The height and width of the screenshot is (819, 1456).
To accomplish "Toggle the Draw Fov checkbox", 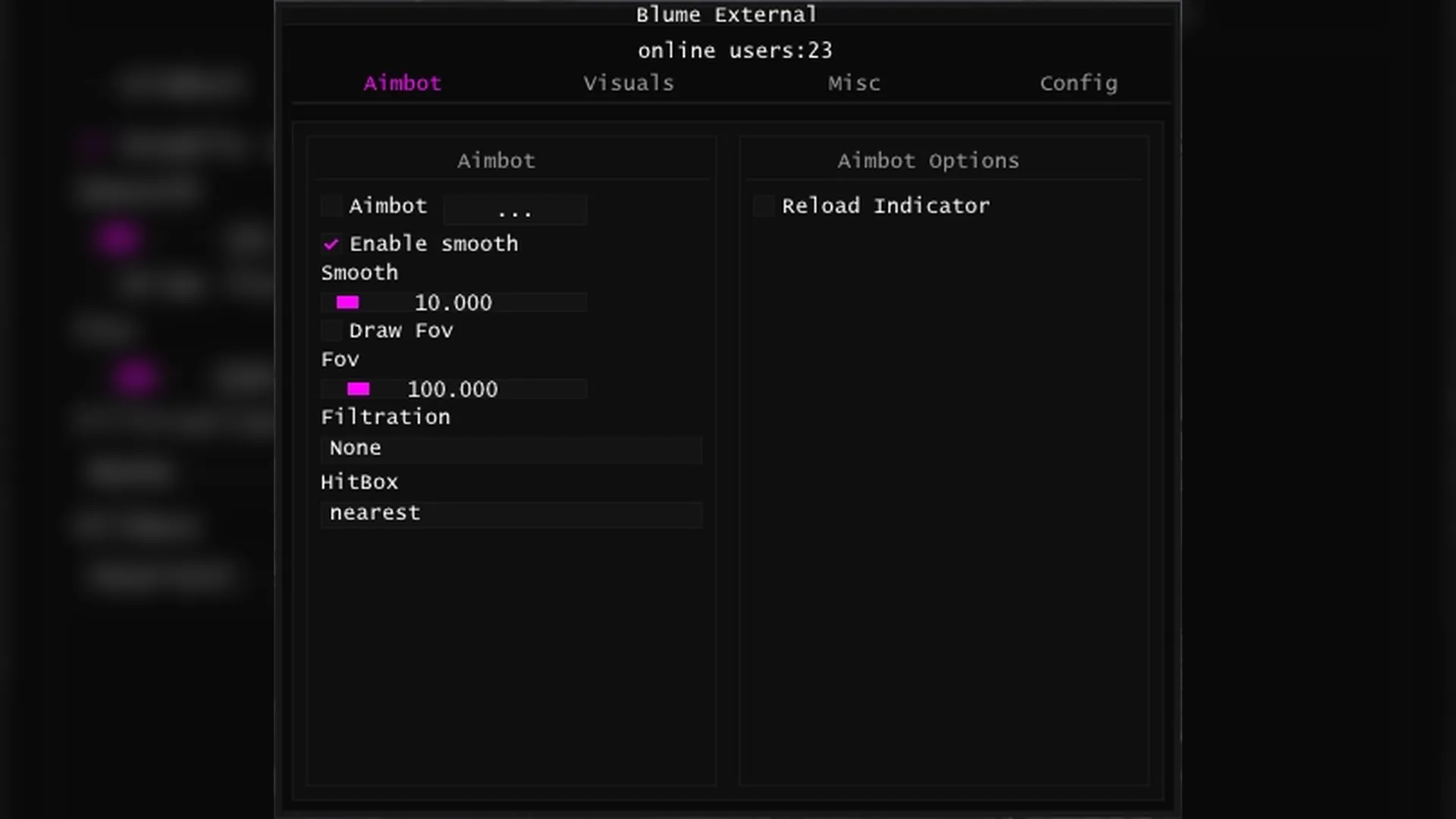I will tap(331, 331).
